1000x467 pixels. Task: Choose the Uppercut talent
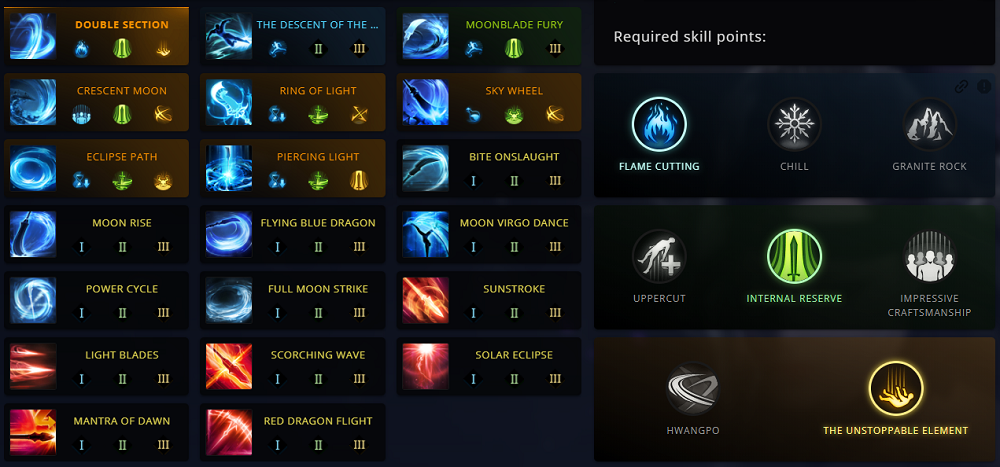click(x=659, y=256)
